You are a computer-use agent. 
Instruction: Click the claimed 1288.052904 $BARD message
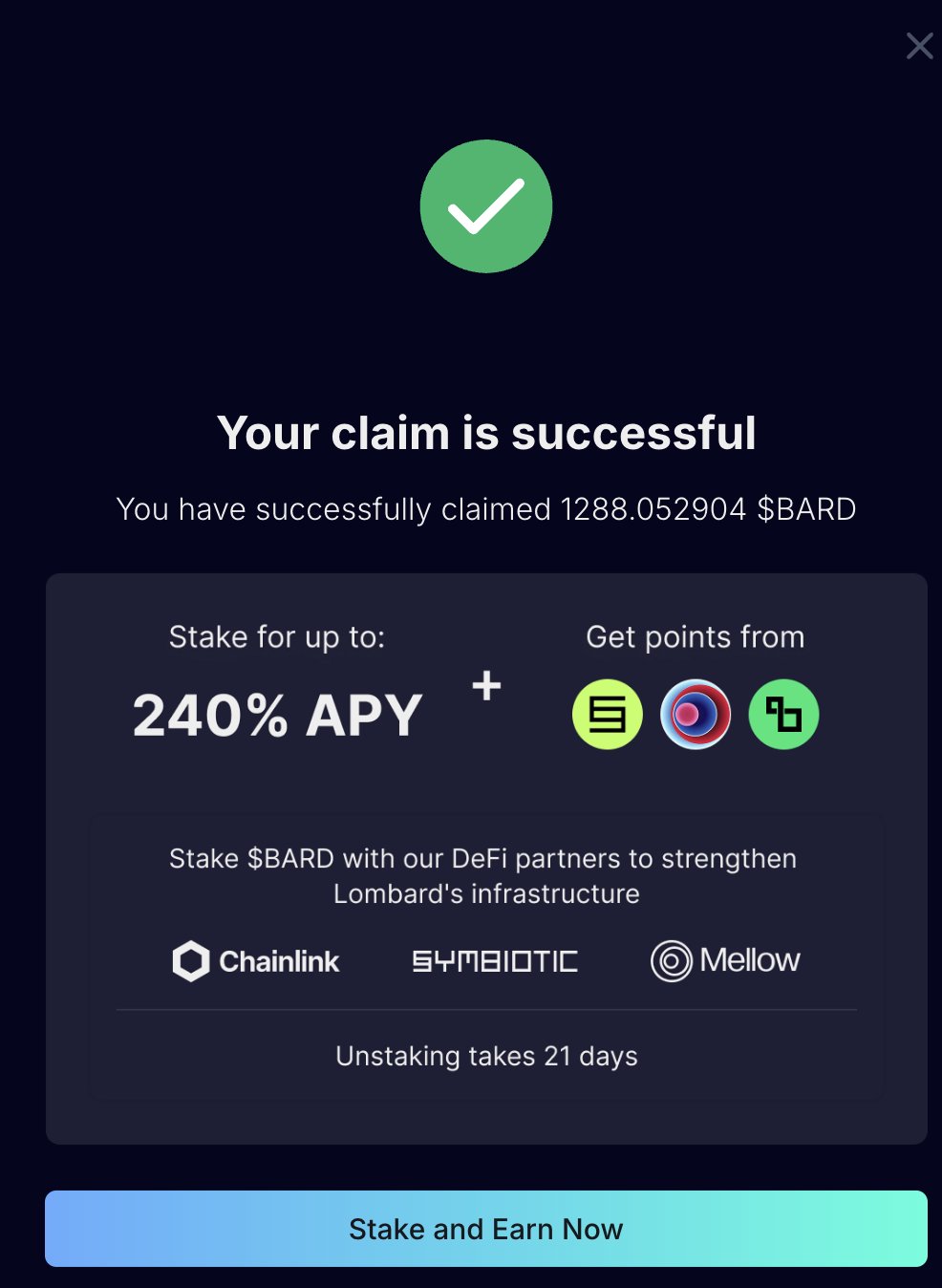click(486, 509)
